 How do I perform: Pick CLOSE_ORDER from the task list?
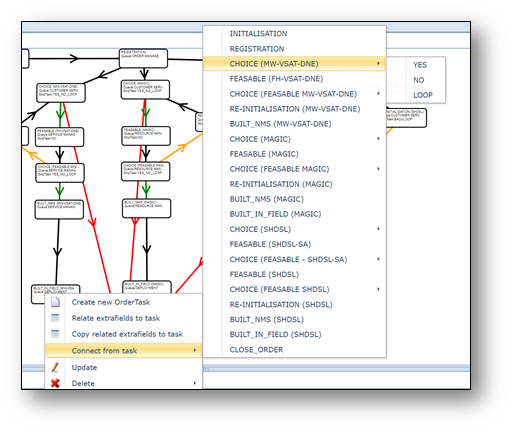click(256, 350)
